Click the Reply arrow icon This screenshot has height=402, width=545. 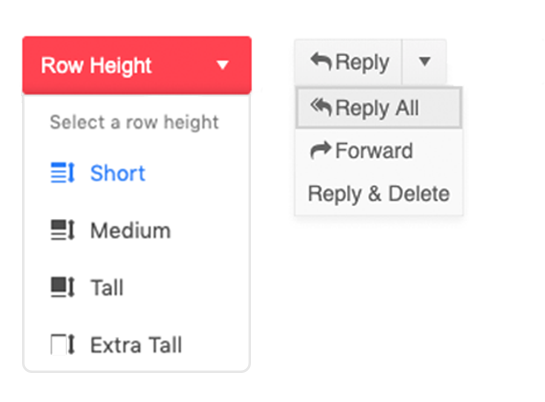pos(321,61)
